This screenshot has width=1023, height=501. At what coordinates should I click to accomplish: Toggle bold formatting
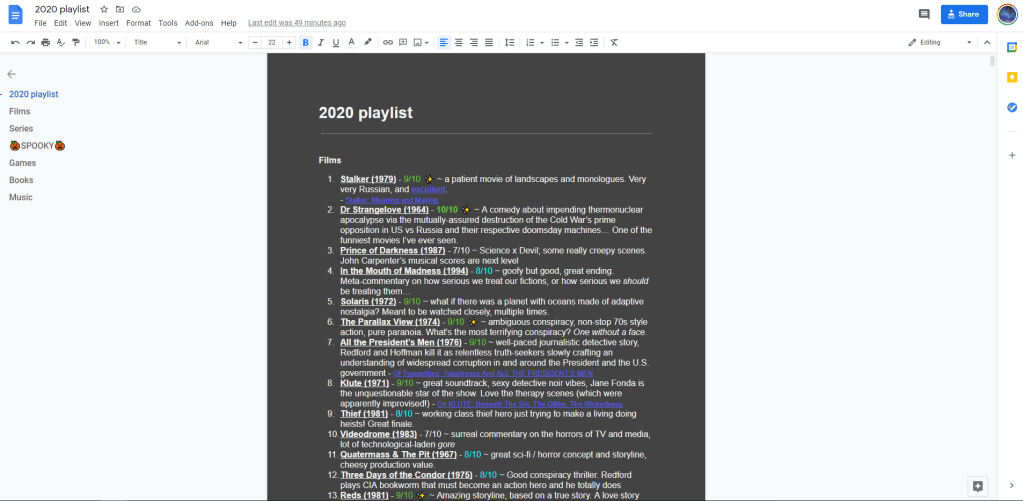[x=305, y=43]
